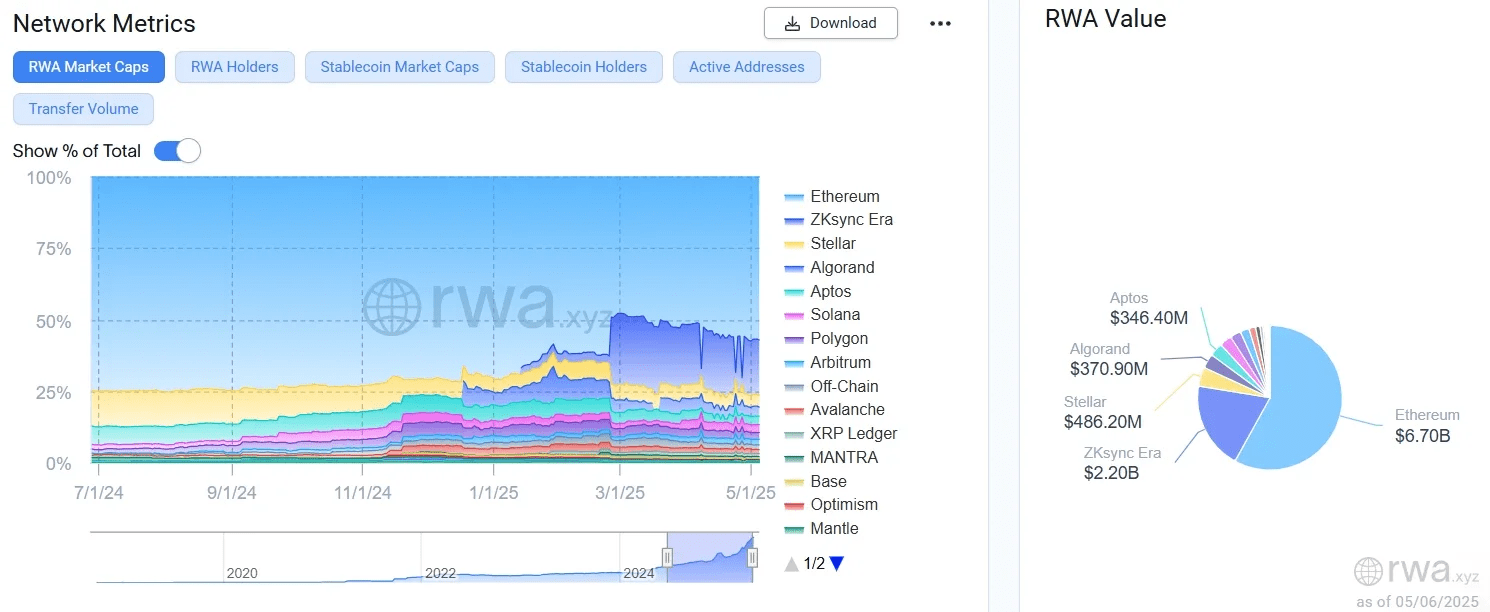Click the Avalanche legend color marker

point(795,410)
